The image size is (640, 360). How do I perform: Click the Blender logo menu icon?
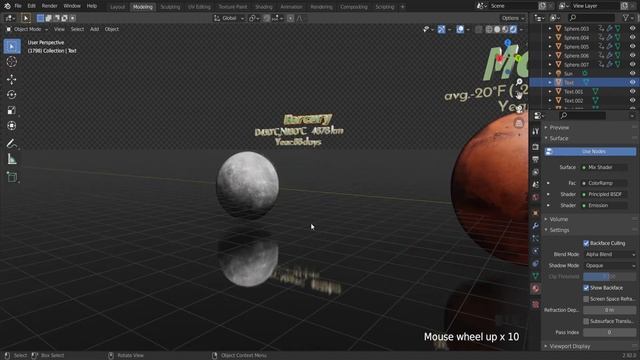[7, 6]
